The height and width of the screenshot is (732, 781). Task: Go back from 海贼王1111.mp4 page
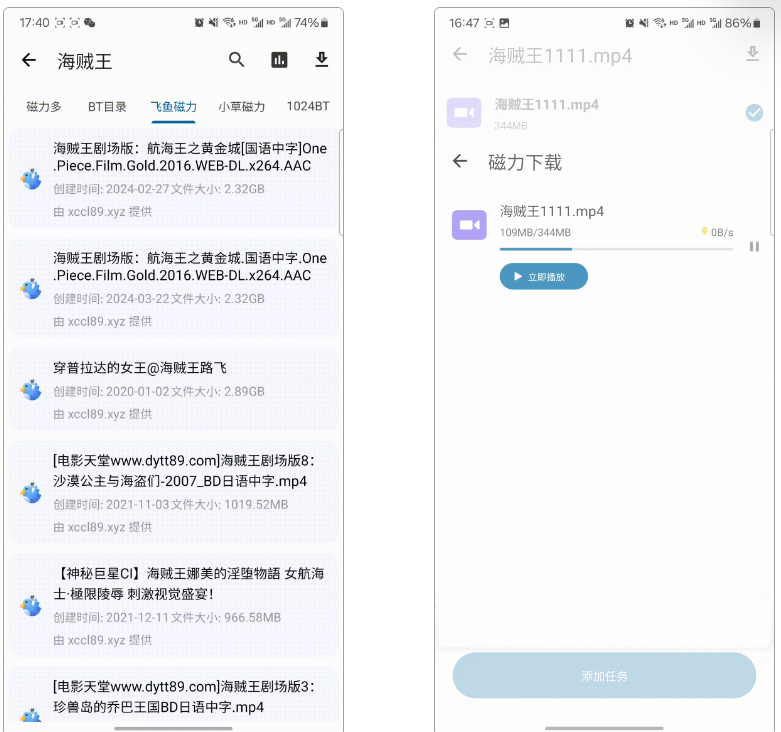click(460, 54)
